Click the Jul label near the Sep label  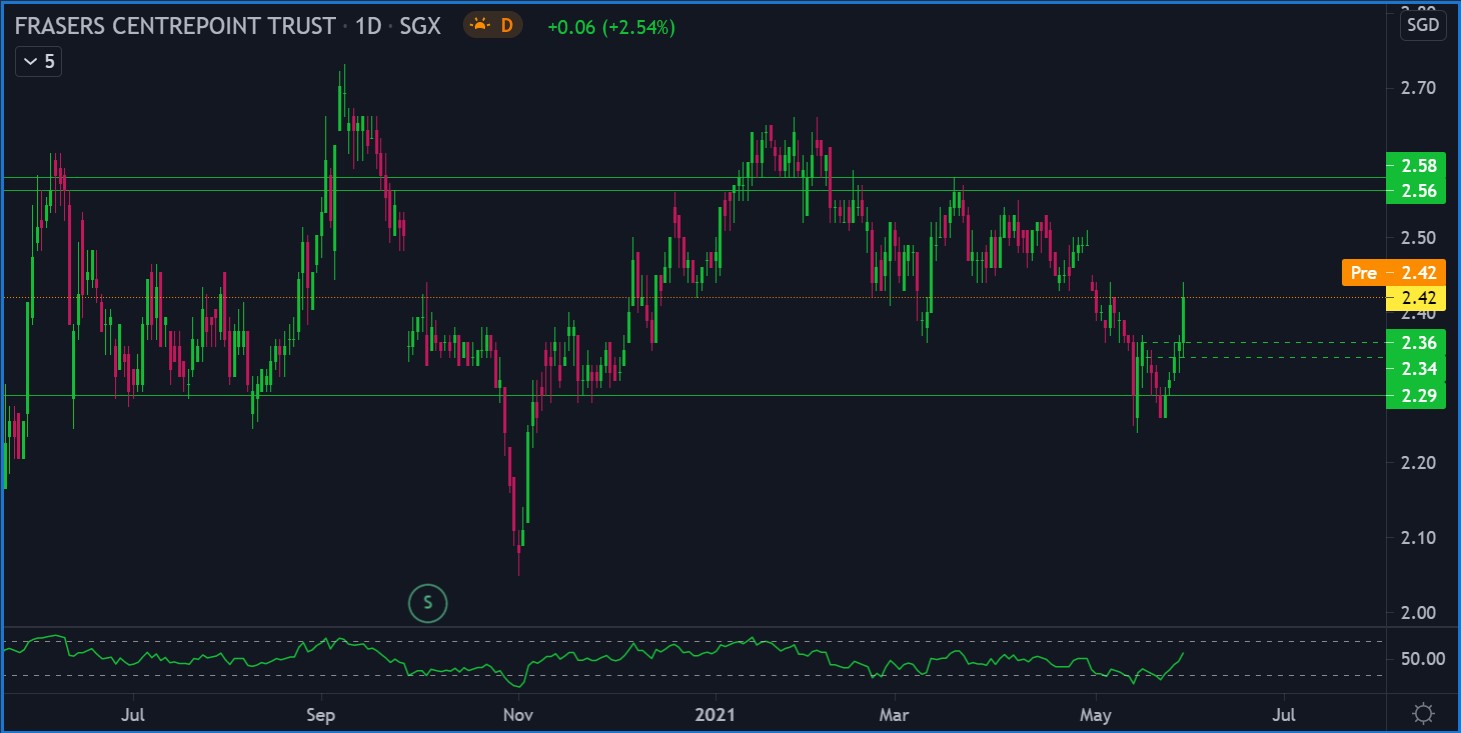point(133,715)
